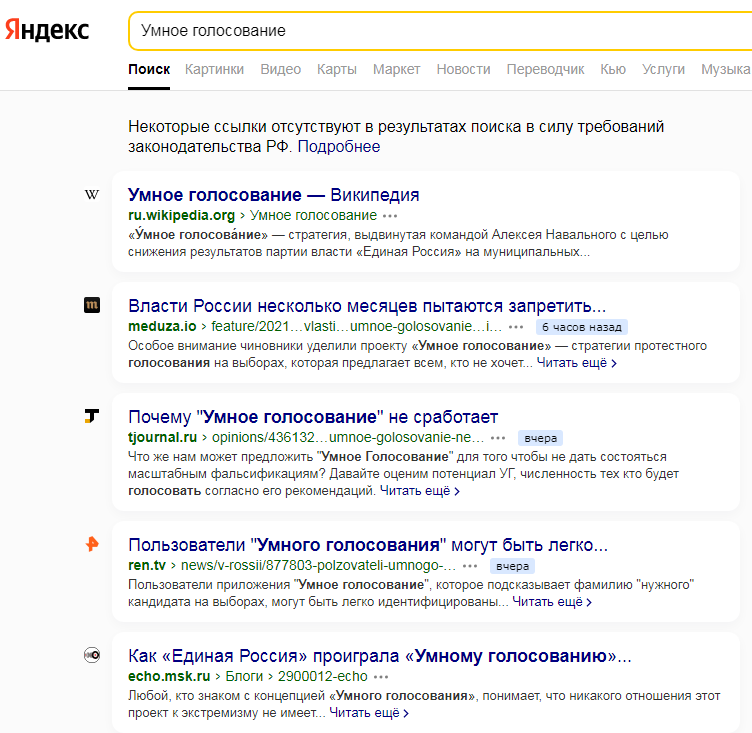The height and width of the screenshot is (733, 752).
Task: Open three-dot menu for echo.msk.ru result
Action: (x=381, y=677)
